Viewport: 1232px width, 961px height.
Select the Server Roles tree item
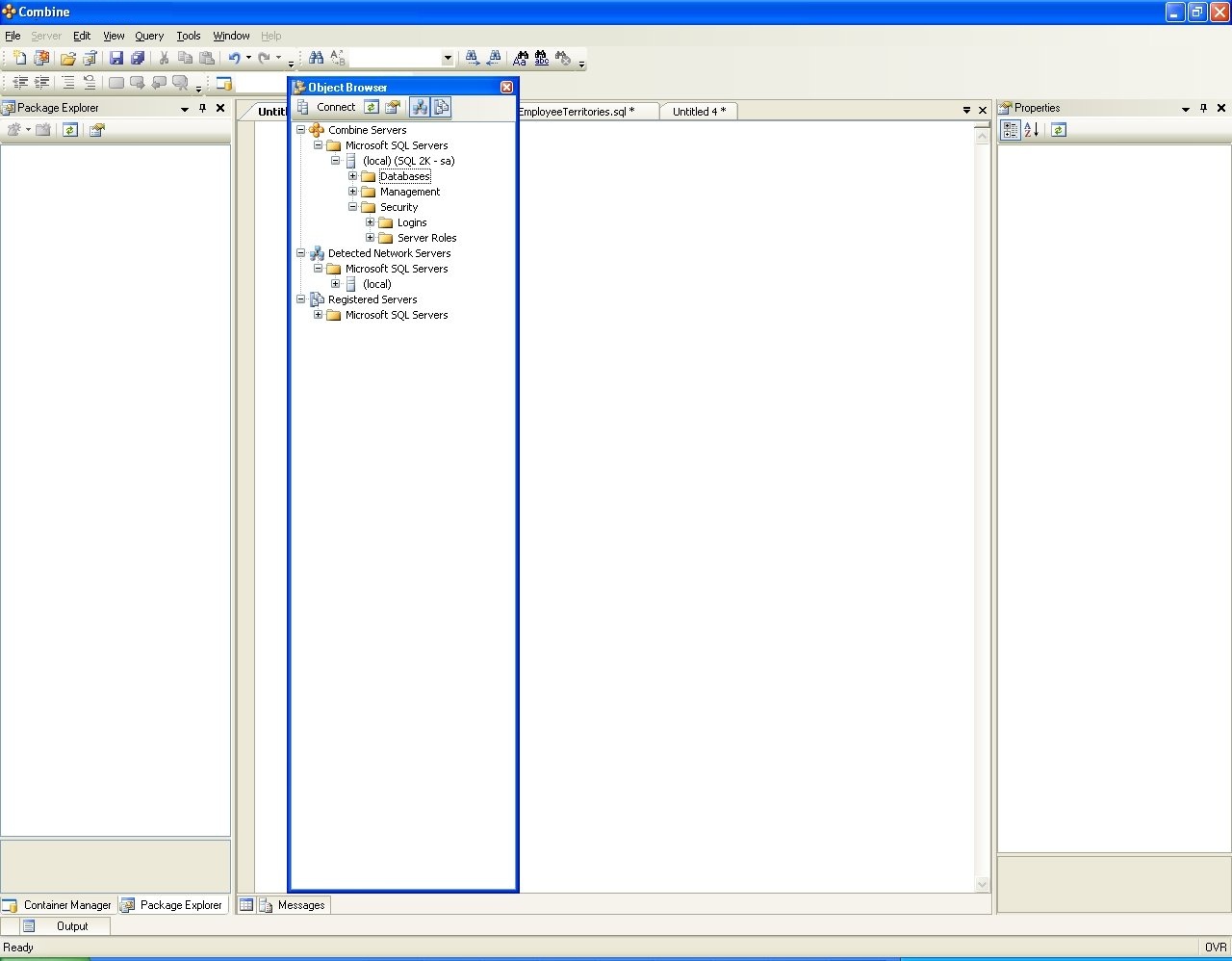pos(426,238)
